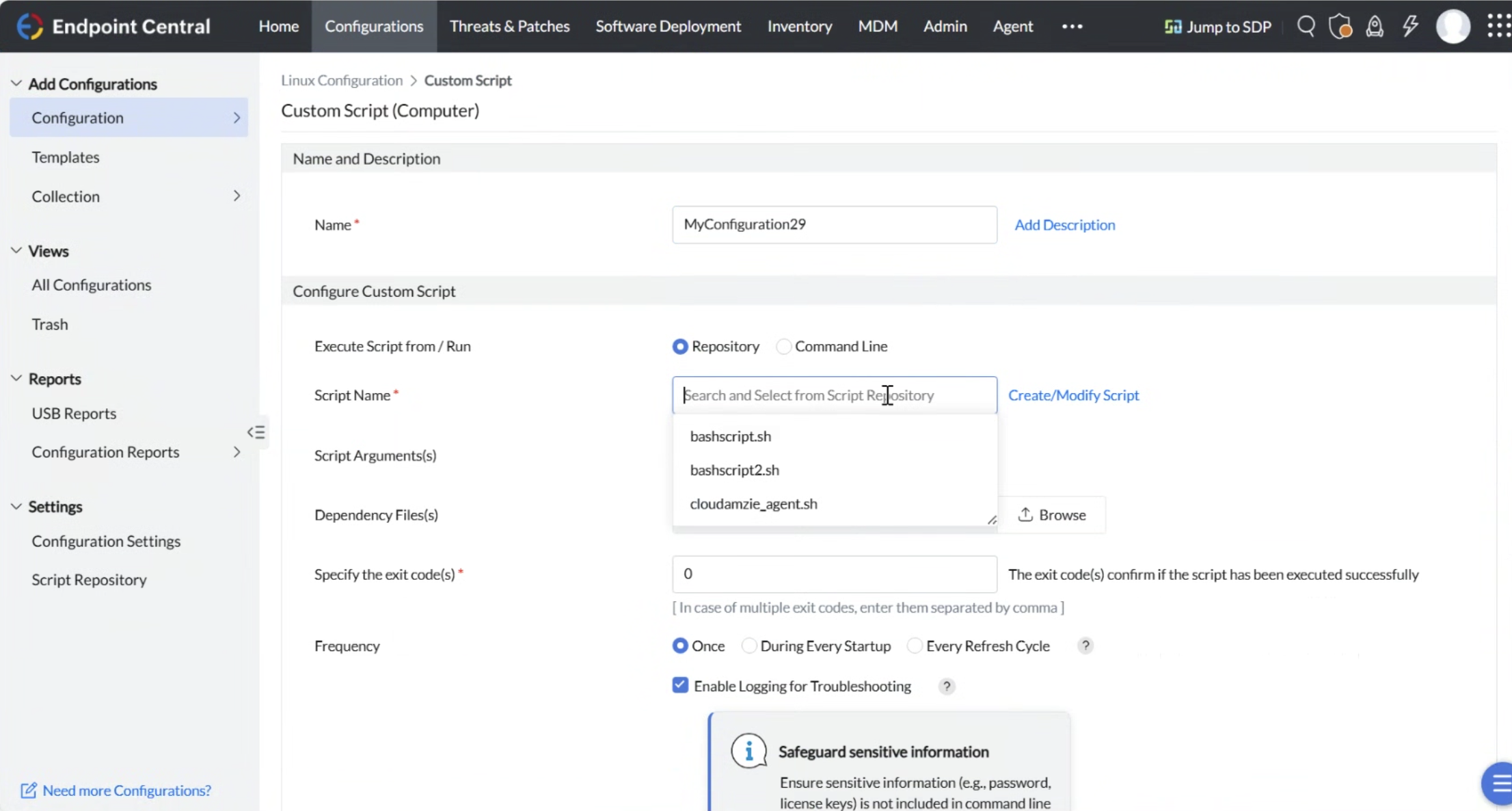Choose During Every Startup frequency
The width and height of the screenshot is (1512, 811).
pos(749,646)
